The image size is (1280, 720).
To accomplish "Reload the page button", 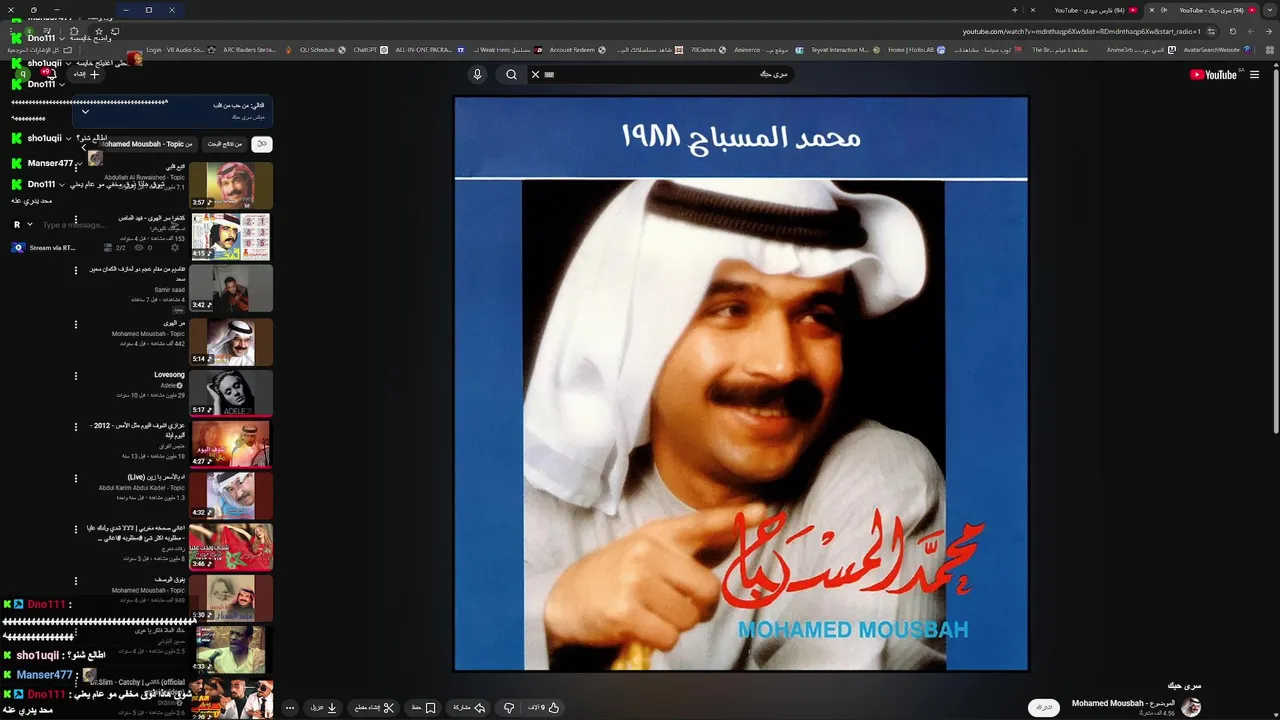I will coord(1234,31).
